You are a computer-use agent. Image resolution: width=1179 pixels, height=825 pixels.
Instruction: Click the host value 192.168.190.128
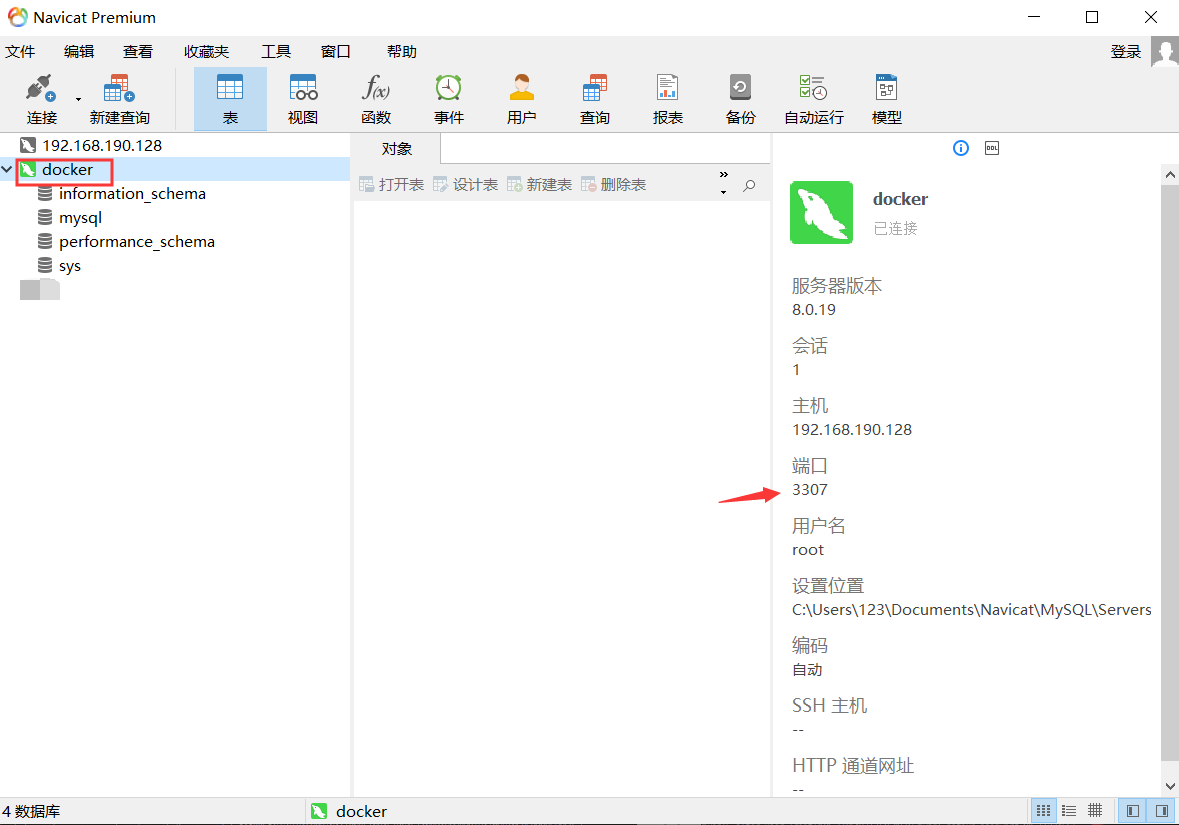[x=852, y=429]
